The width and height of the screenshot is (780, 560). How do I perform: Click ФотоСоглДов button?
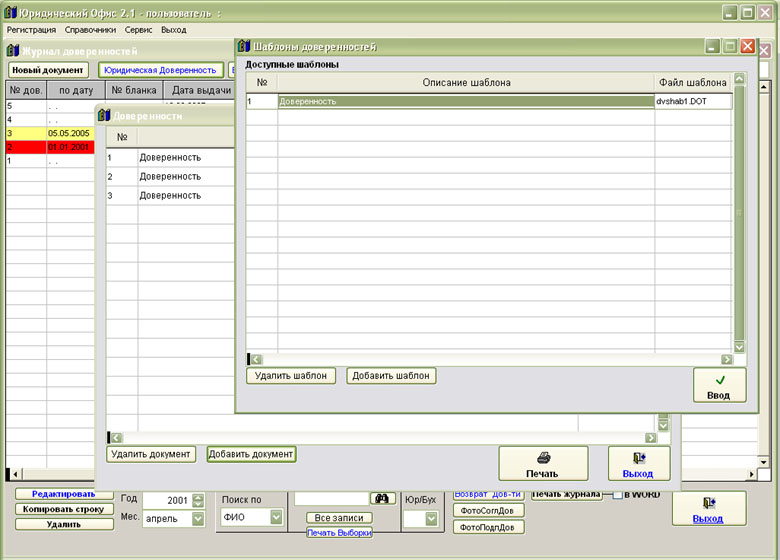(487, 511)
